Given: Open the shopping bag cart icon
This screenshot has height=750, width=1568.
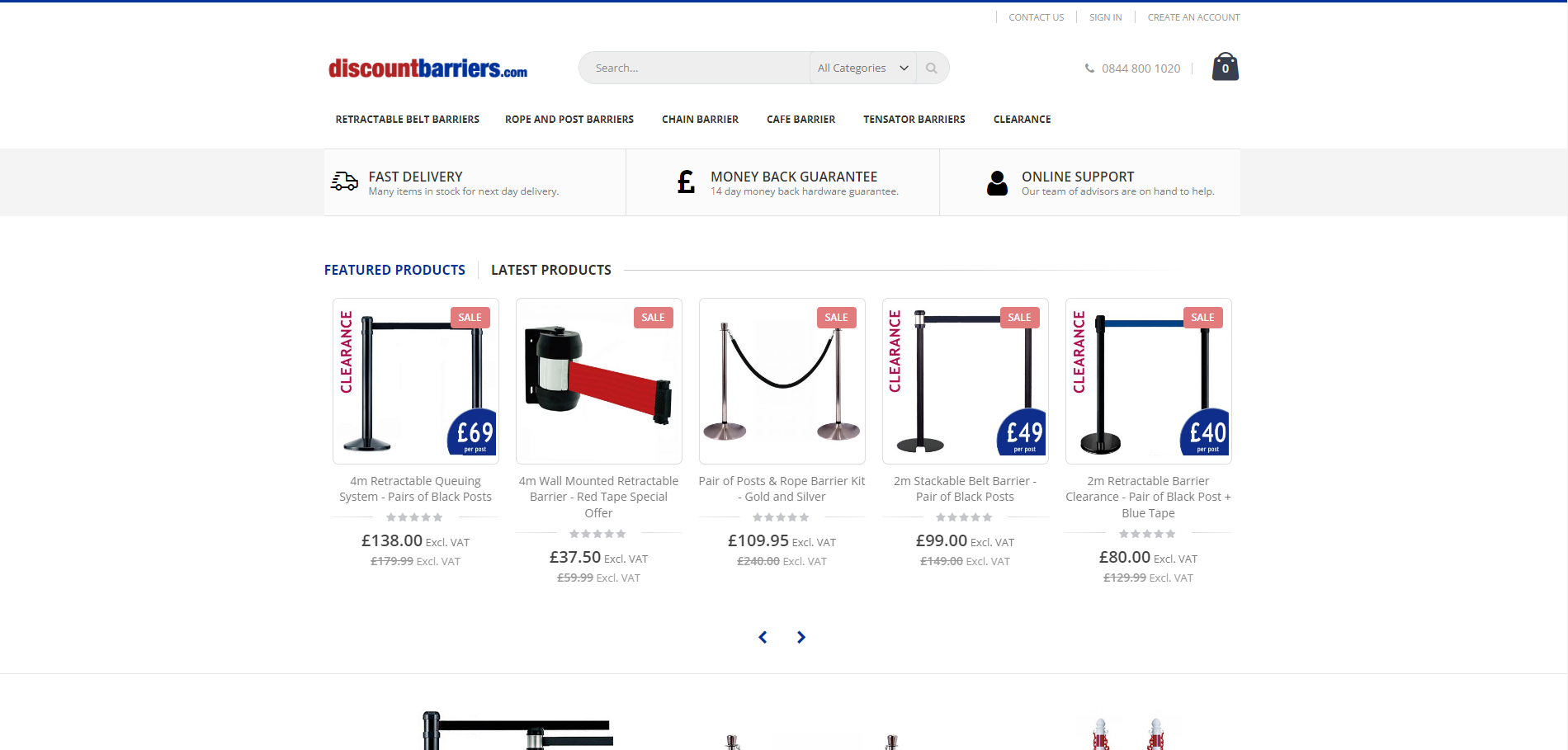Looking at the screenshot, I should (1225, 67).
